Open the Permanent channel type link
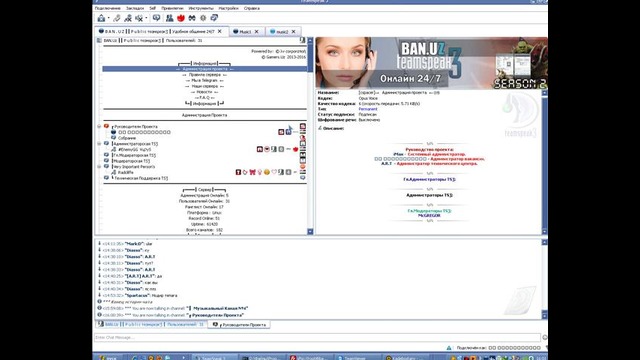 click(368, 109)
